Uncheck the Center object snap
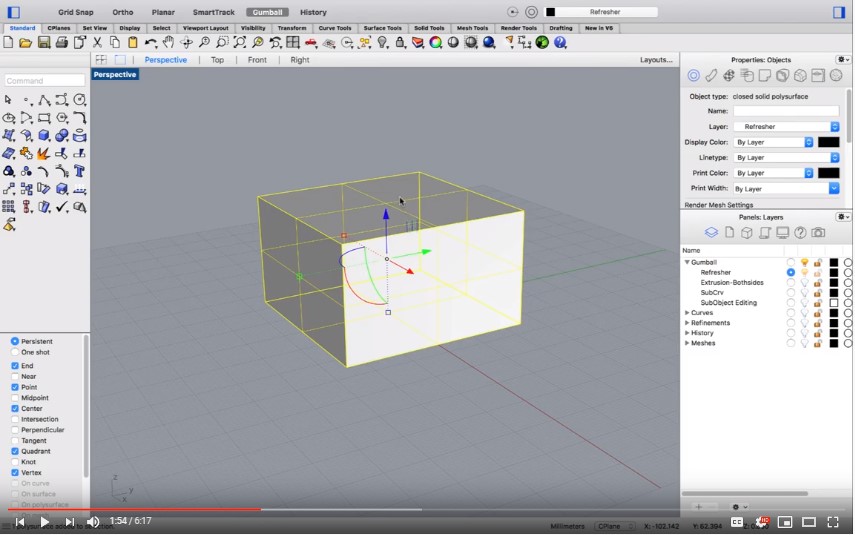The height and width of the screenshot is (535, 855). point(15,408)
